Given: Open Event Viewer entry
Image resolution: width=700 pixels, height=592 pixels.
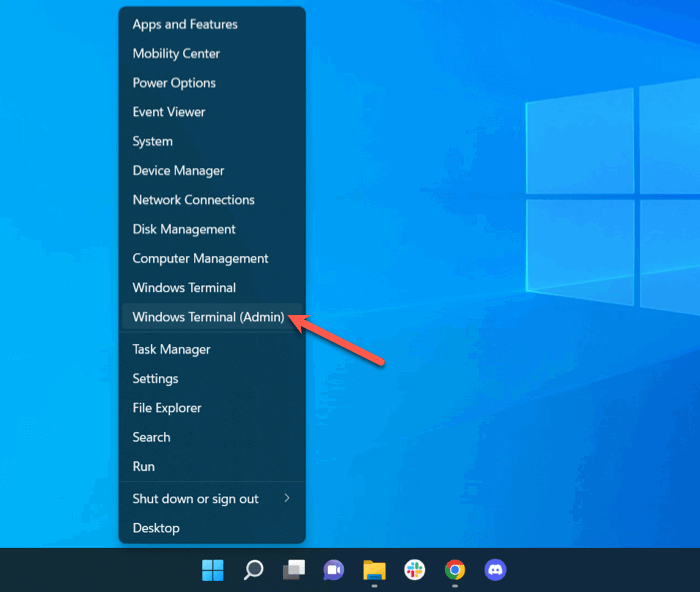Looking at the screenshot, I should tap(212, 112).
